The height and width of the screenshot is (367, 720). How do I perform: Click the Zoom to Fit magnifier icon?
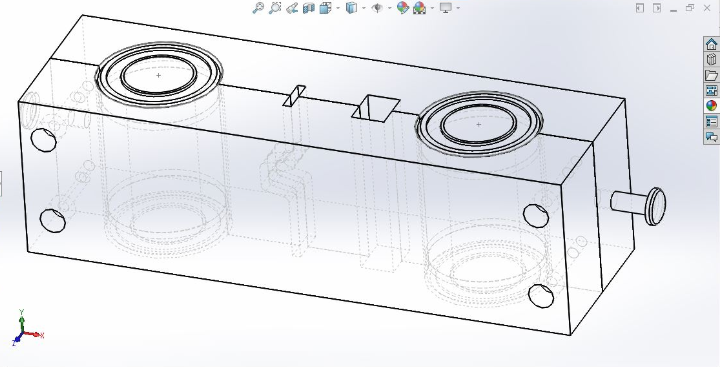(x=258, y=8)
